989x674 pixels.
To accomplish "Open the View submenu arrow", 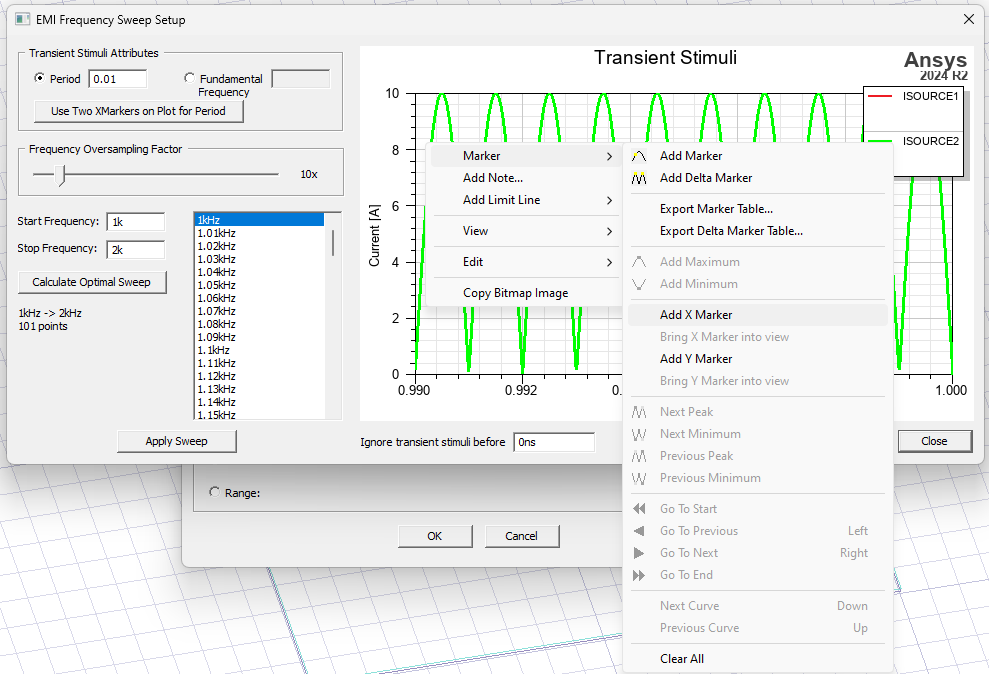I will coord(609,231).
